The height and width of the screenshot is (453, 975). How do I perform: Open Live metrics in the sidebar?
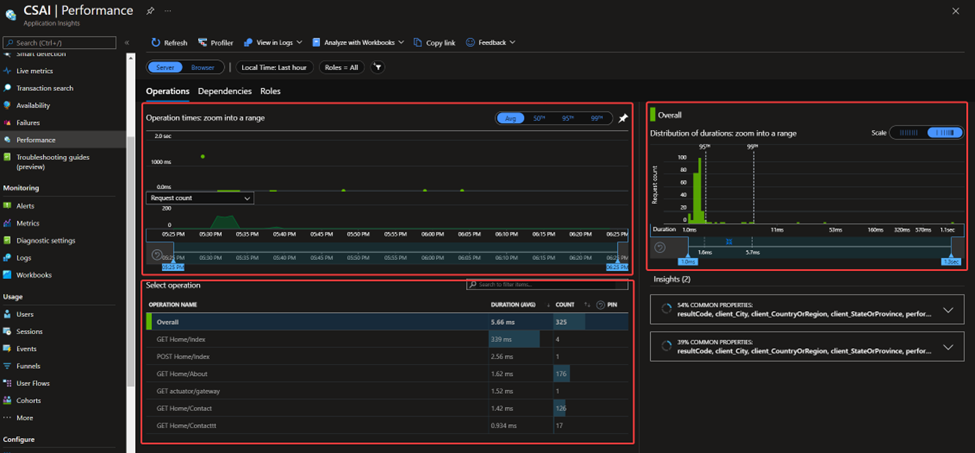tap(35, 71)
